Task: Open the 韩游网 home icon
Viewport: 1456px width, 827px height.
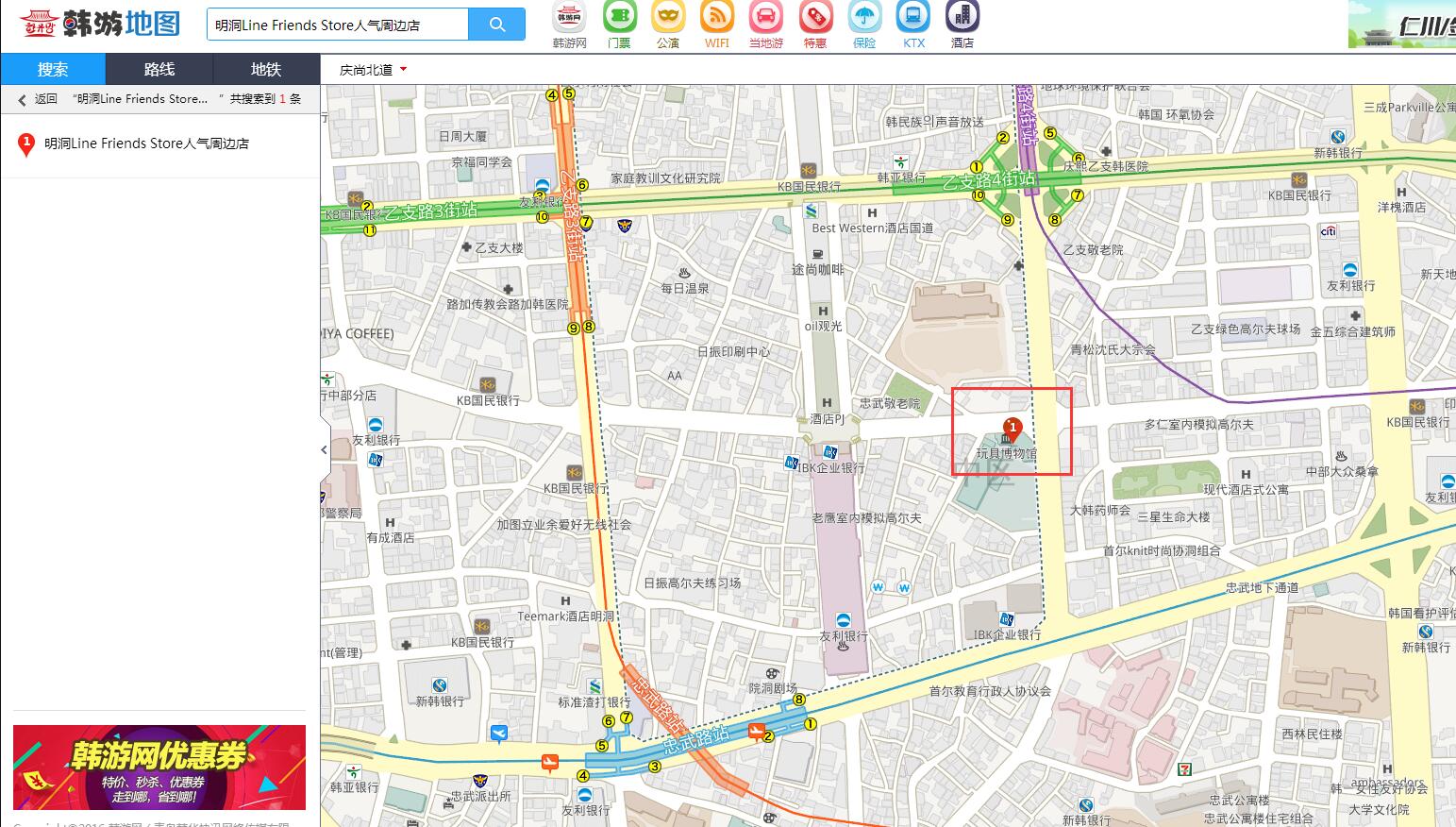Action: coord(569,16)
